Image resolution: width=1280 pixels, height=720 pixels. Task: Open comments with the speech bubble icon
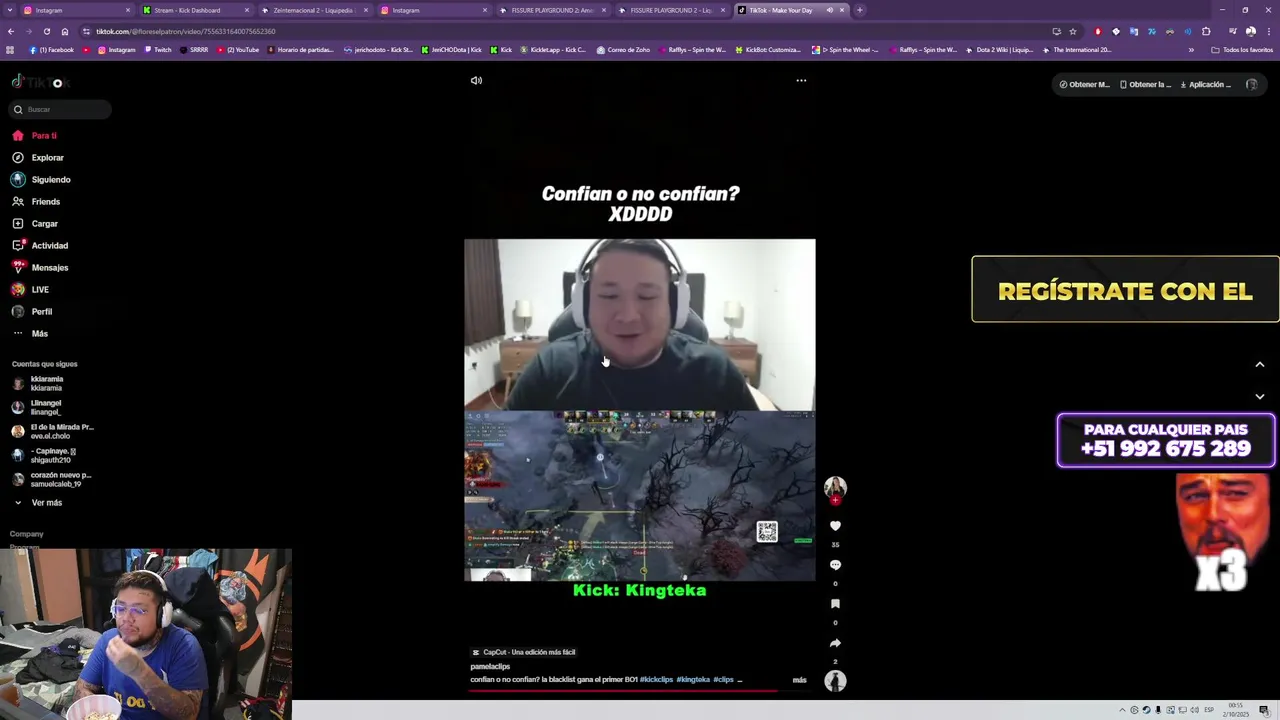point(835,565)
